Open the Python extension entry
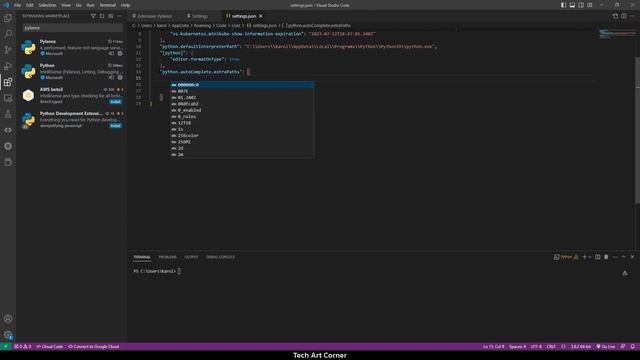Viewport: 640px width, 360px height. 71,71
